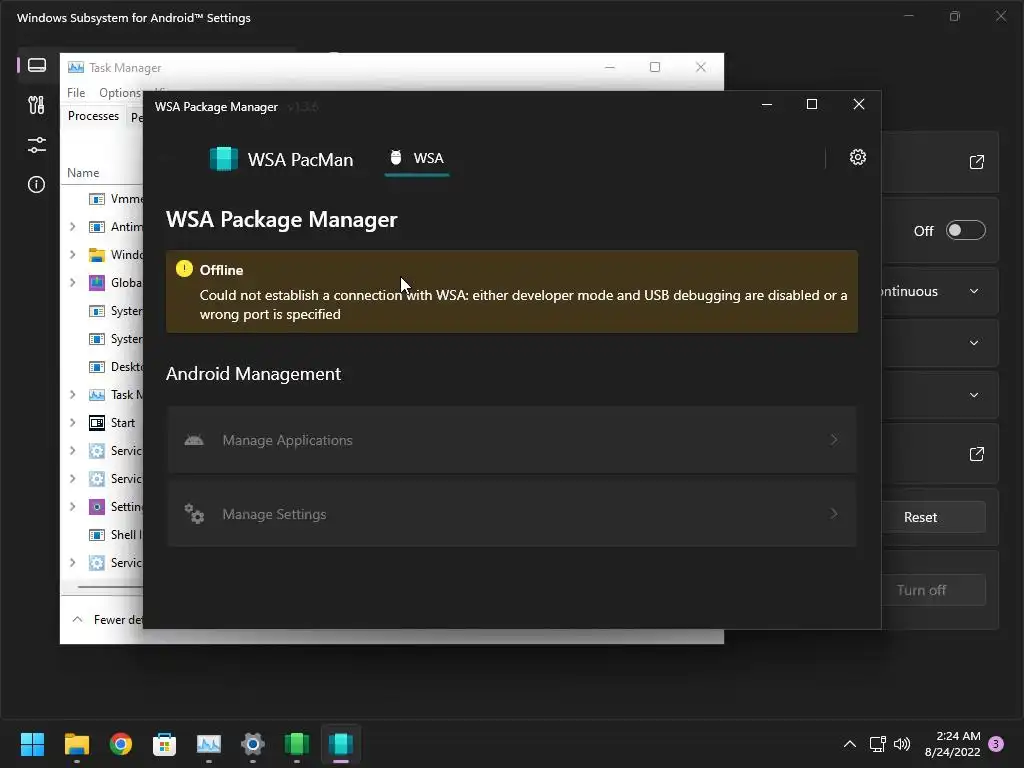
Task: Open network status in the system tray
Action: (x=878, y=744)
